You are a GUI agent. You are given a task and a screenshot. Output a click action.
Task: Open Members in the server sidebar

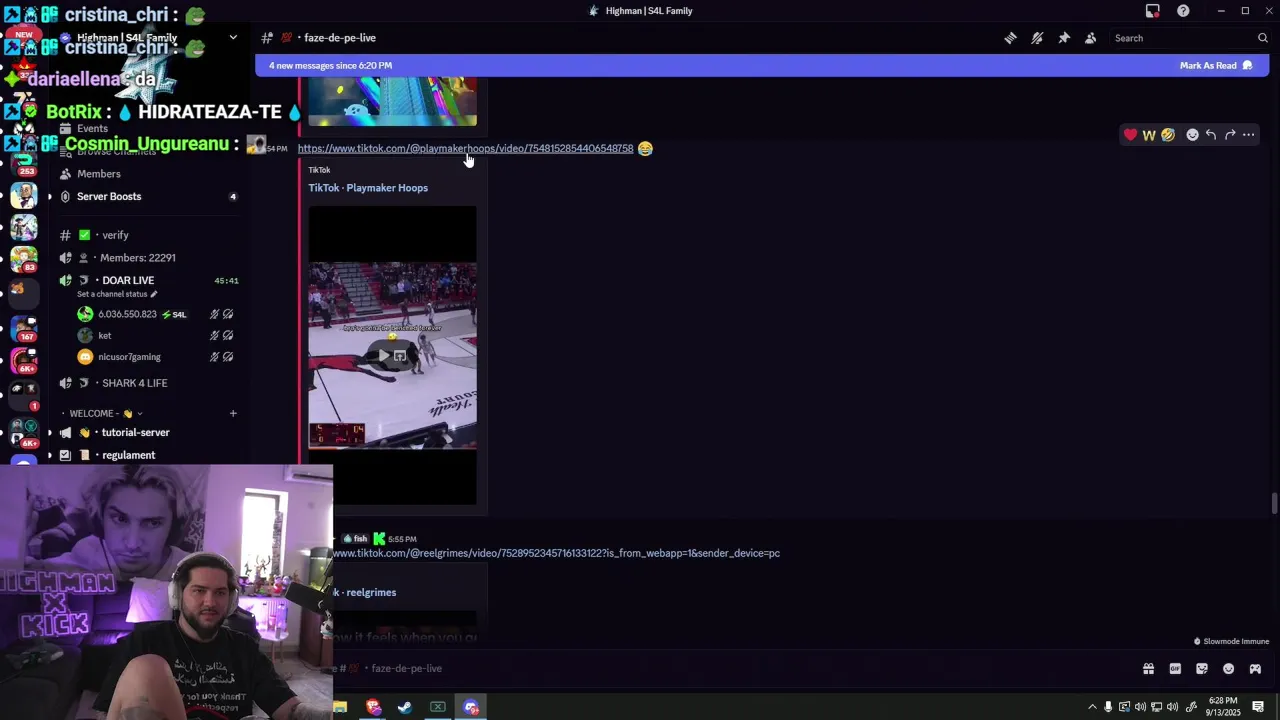(99, 174)
